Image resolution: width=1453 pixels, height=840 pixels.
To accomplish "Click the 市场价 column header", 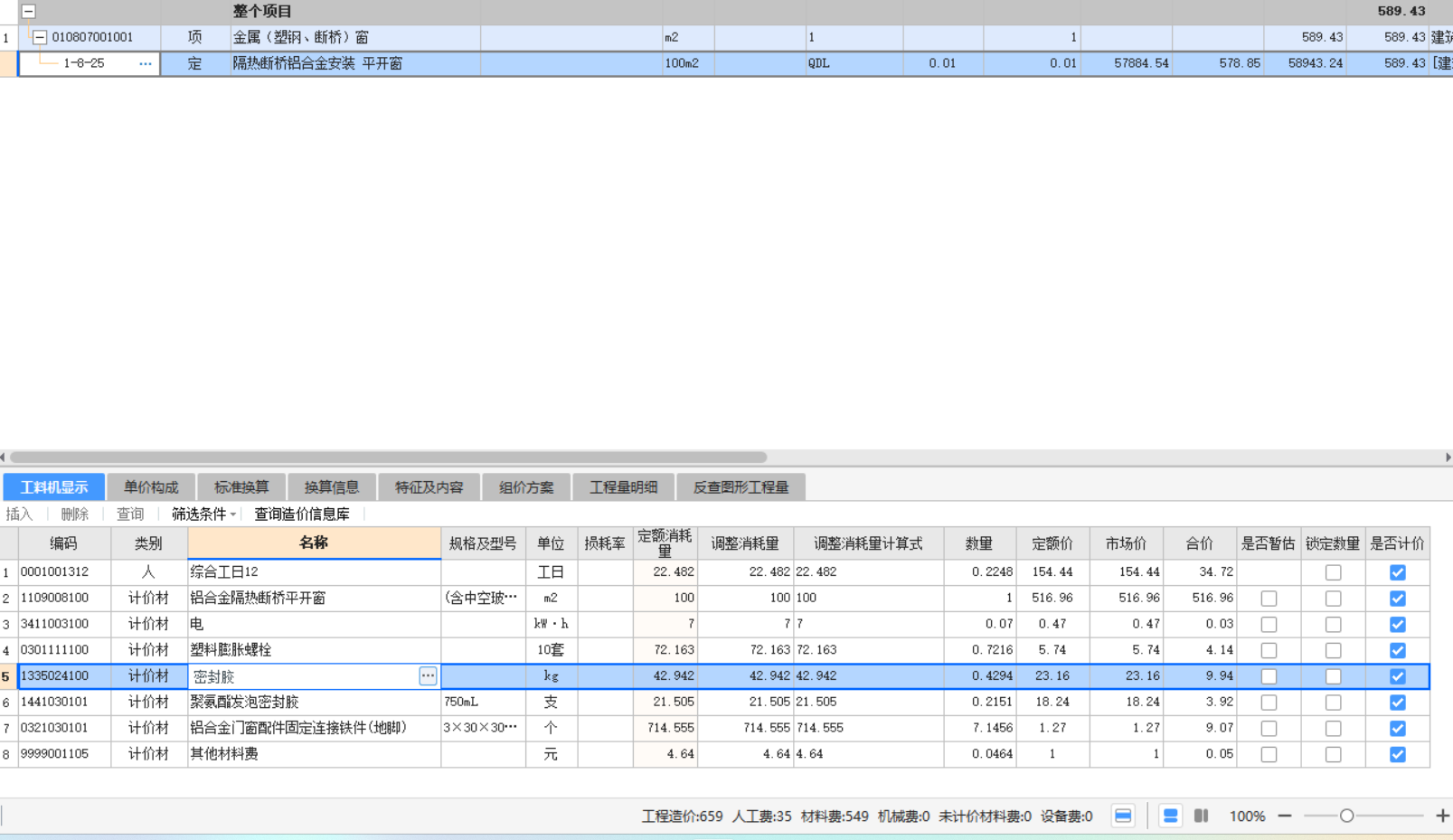I will coord(1126,543).
